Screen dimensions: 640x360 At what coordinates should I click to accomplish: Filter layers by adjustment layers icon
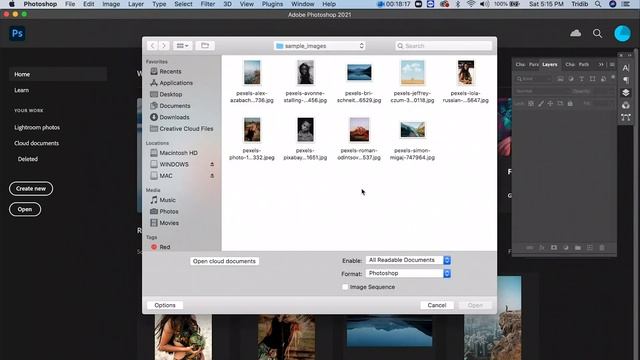coord(571,79)
